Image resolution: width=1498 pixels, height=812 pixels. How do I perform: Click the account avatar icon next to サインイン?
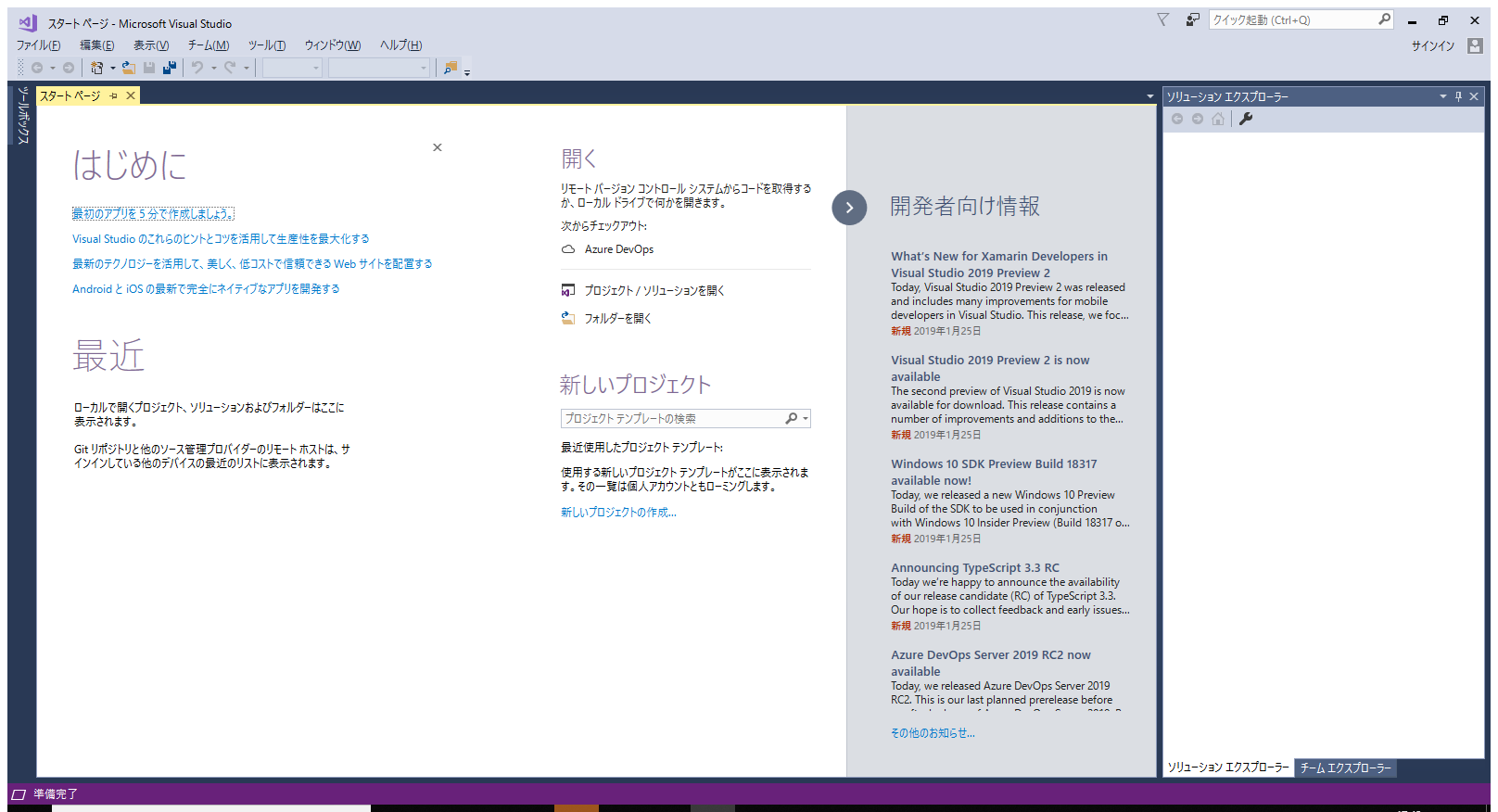pyautogui.click(x=1475, y=45)
